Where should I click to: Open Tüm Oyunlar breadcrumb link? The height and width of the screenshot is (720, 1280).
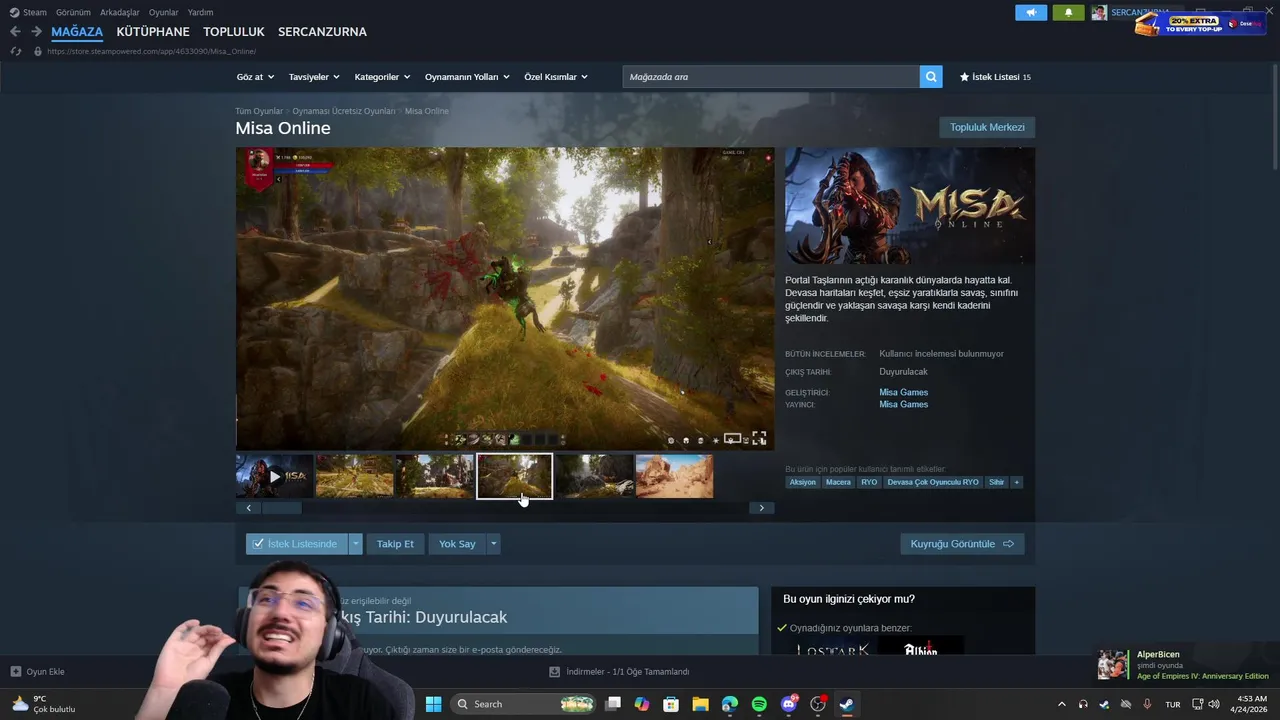point(259,111)
